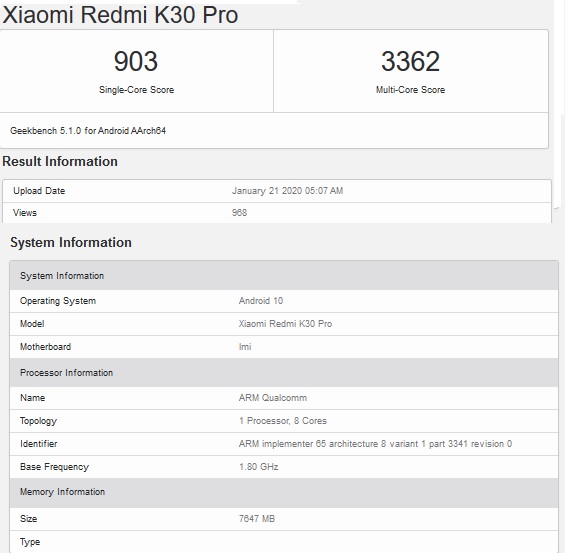The image size is (565, 553).
Task: Click the memory 'Size' label
Action: click(x=28, y=519)
